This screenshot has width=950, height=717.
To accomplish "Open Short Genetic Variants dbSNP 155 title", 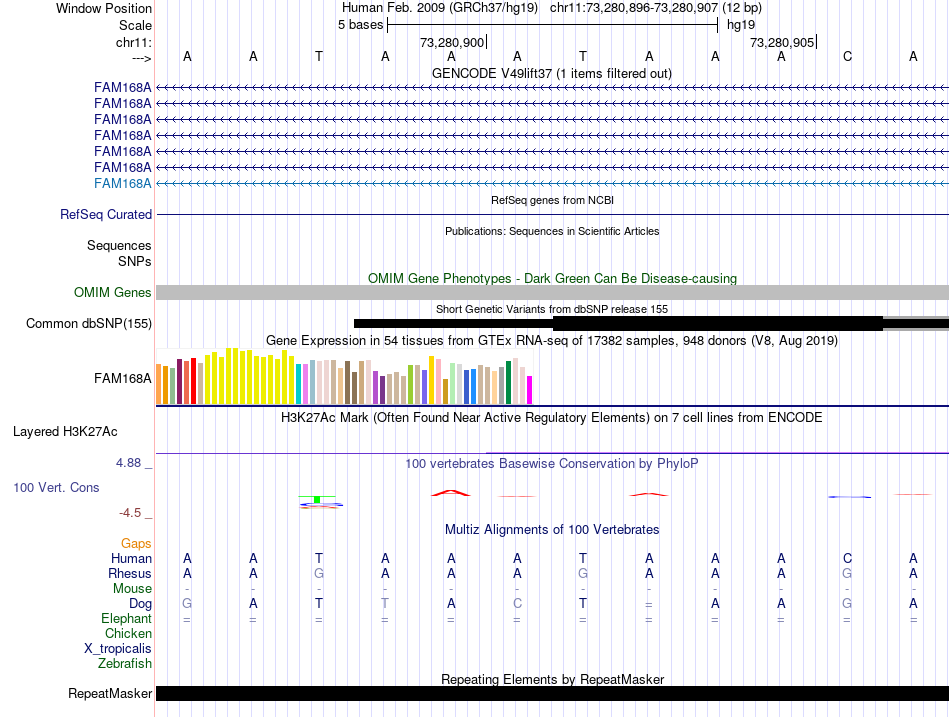I will 552,309.
